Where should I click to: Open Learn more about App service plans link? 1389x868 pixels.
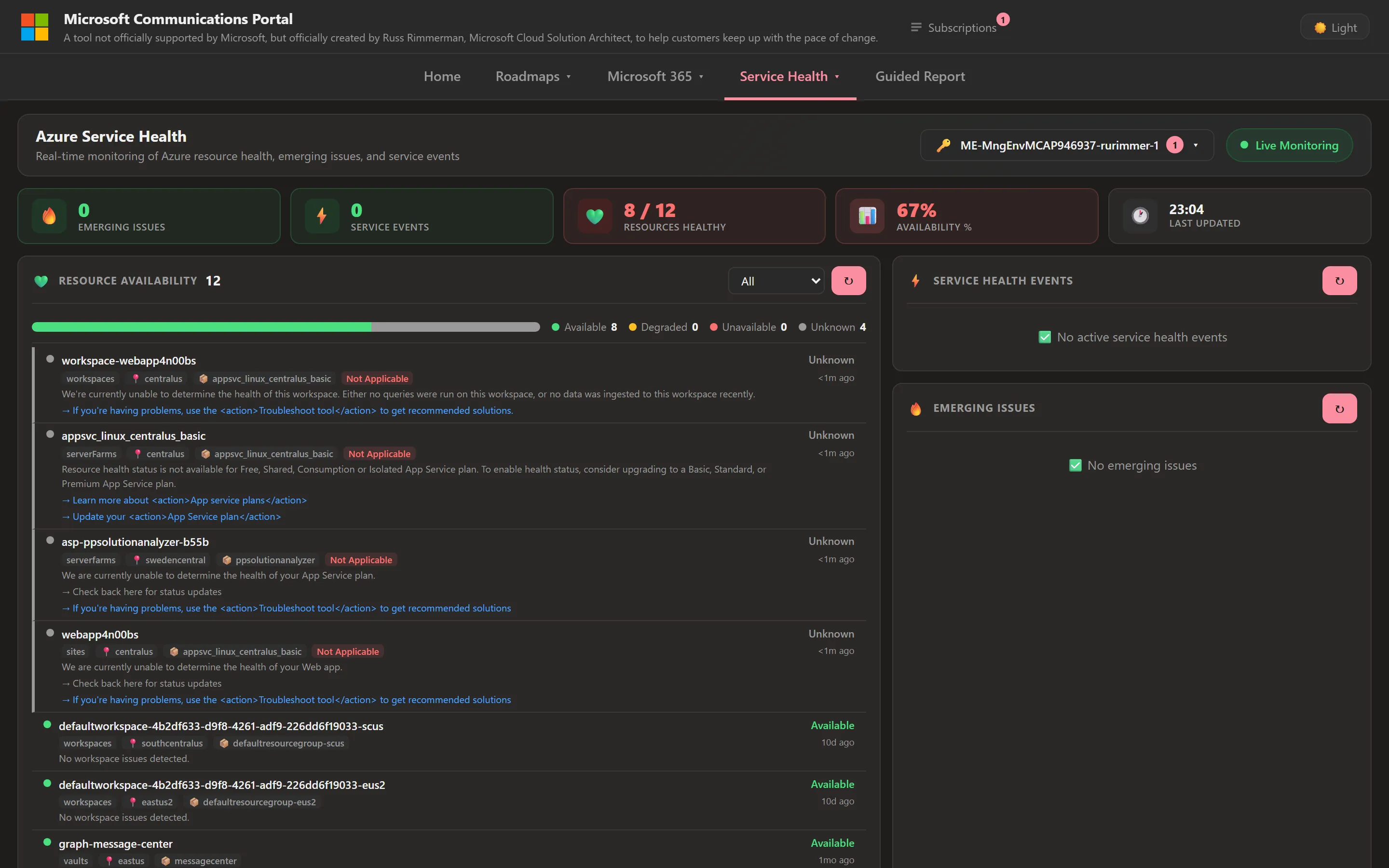pyautogui.click(x=184, y=500)
